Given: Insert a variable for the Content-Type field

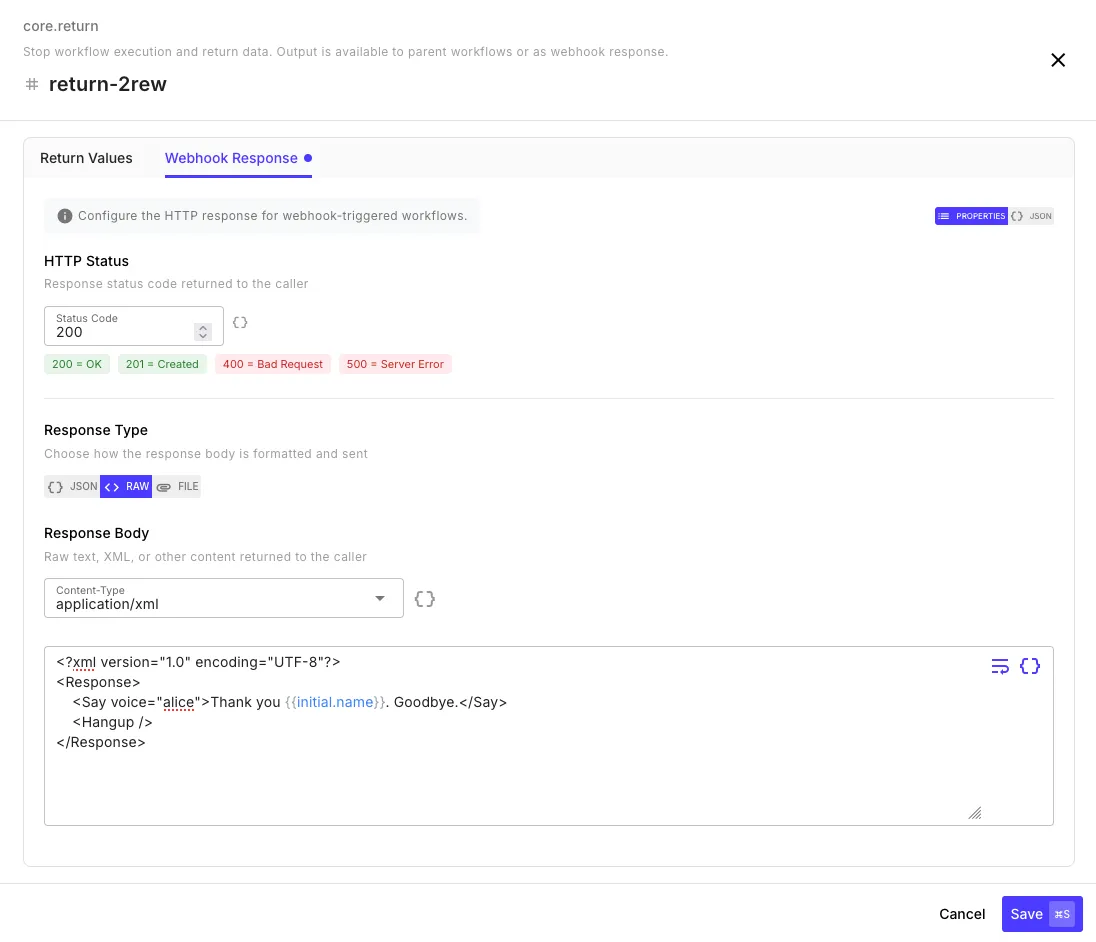Looking at the screenshot, I should (x=424, y=598).
